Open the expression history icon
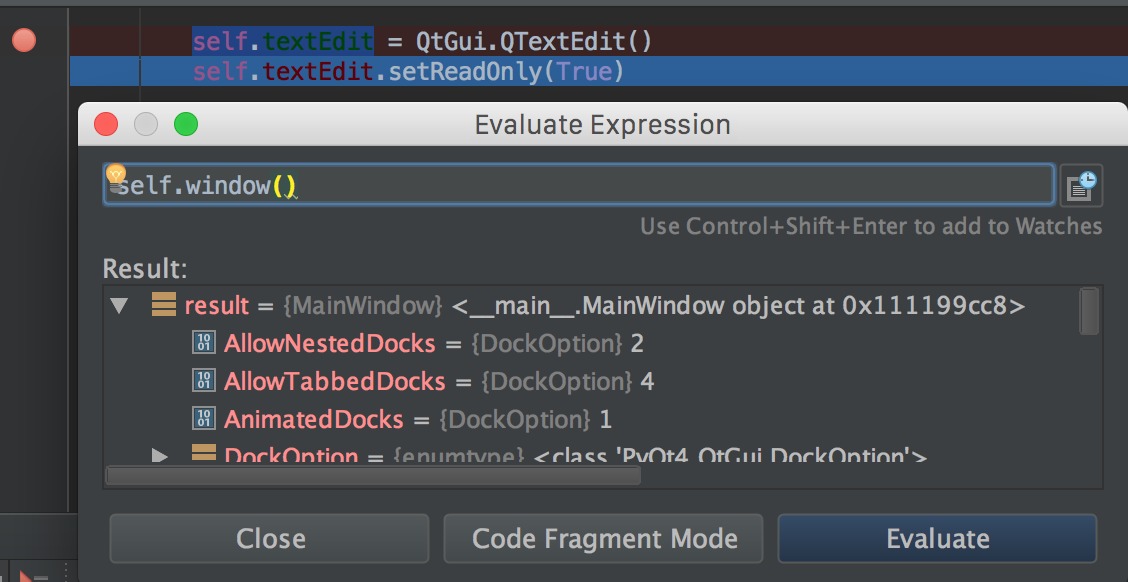Image resolution: width=1128 pixels, height=582 pixels. pyautogui.click(x=1084, y=184)
